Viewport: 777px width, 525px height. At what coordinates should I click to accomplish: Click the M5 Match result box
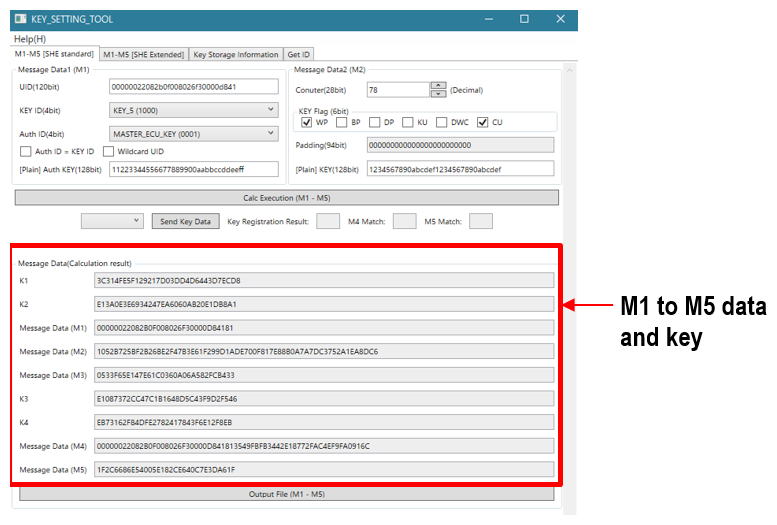481,221
